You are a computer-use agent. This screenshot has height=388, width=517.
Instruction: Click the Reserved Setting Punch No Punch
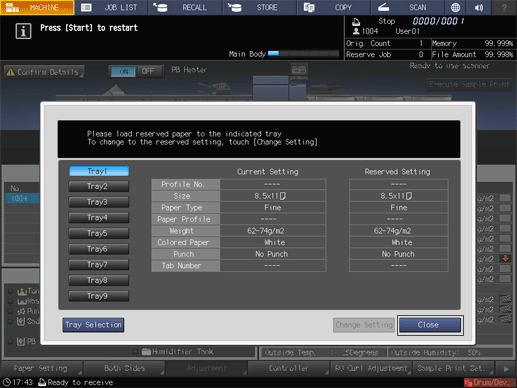pyautogui.click(x=399, y=254)
